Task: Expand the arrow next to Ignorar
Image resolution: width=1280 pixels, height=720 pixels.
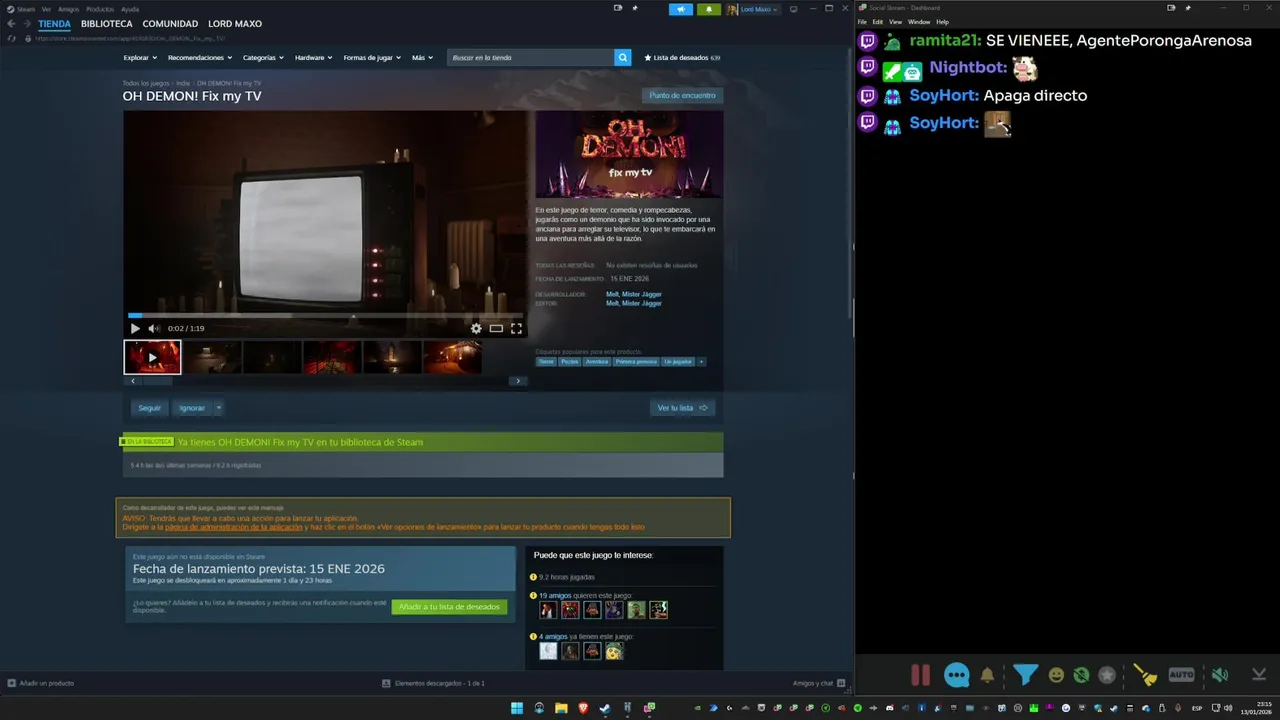Action: pos(218,408)
